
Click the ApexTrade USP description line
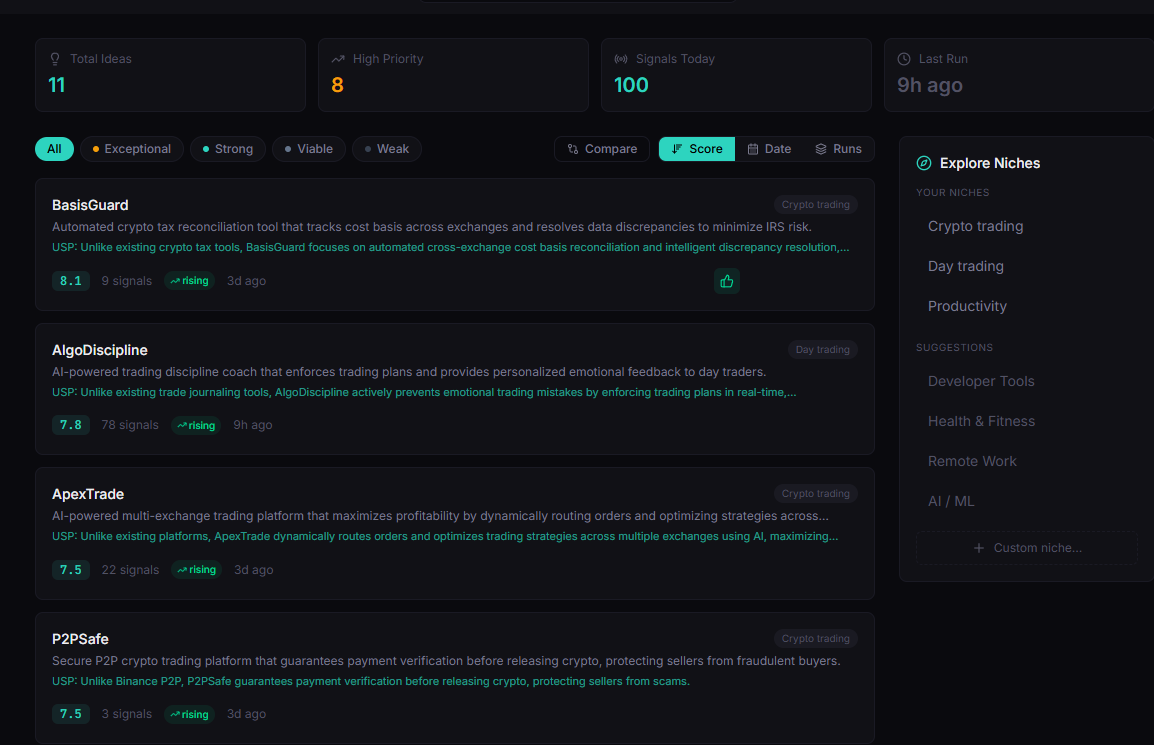click(x=445, y=537)
